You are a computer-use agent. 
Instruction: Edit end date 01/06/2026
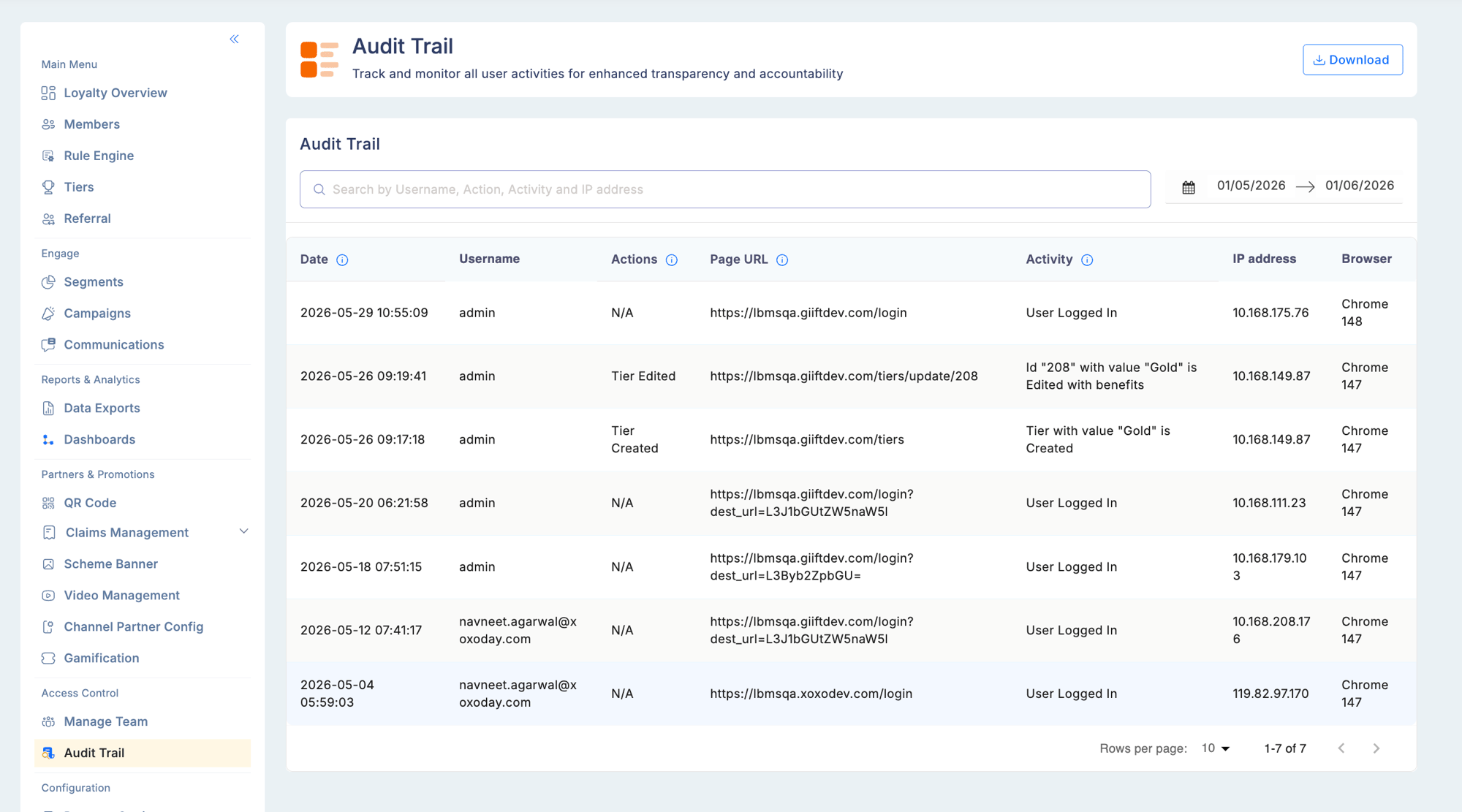click(1360, 186)
